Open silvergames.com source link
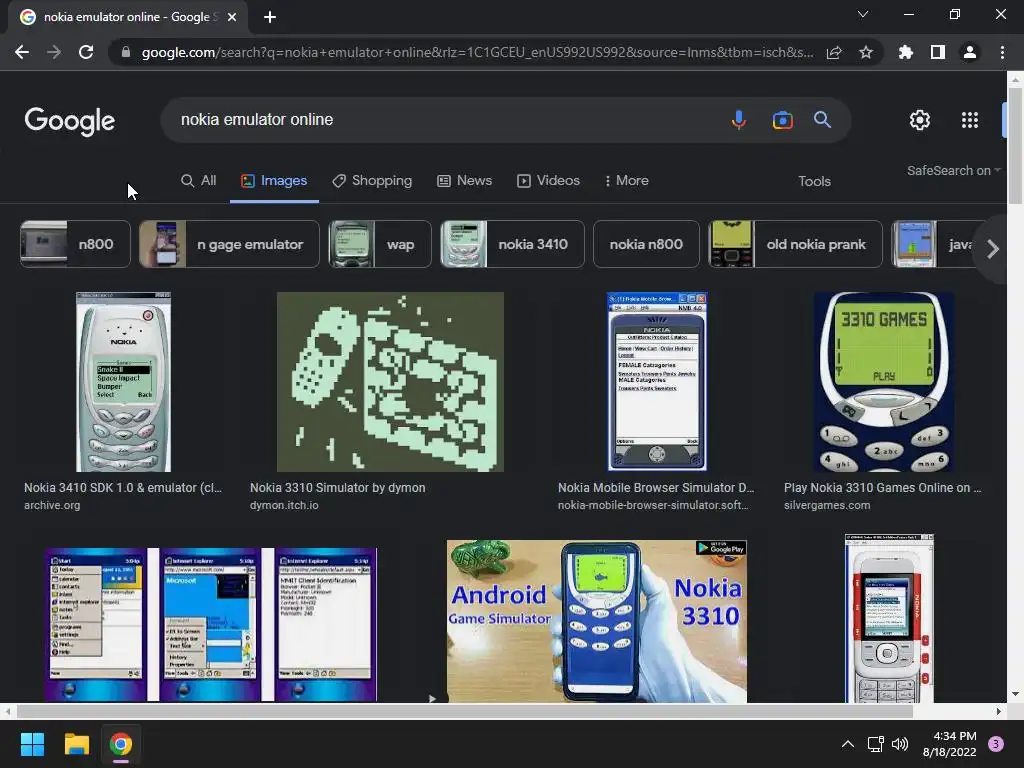The height and width of the screenshot is (768, 1024). click(x=827, y=505)
